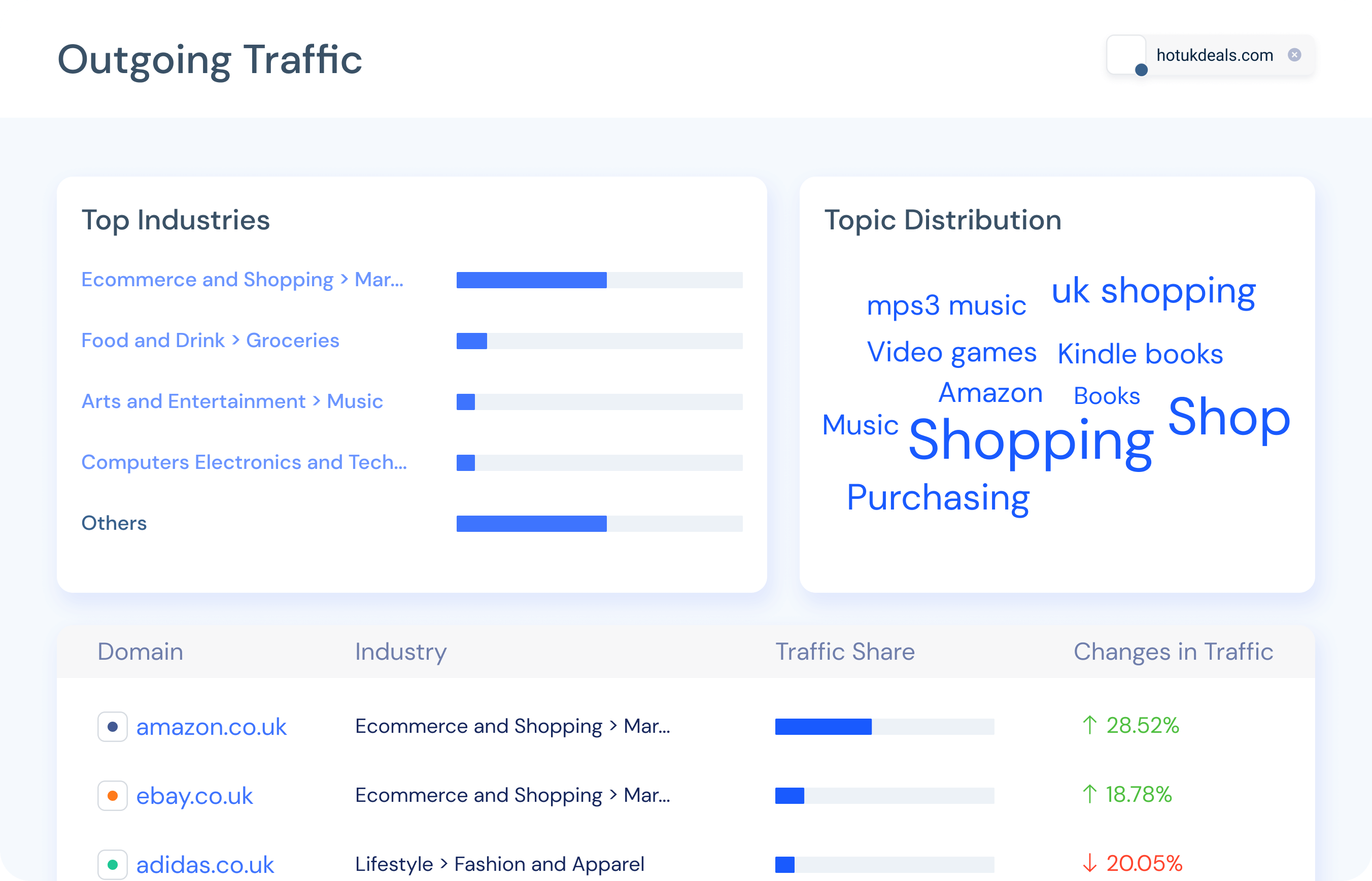Click the Top Industries card heading

(176, 220)
